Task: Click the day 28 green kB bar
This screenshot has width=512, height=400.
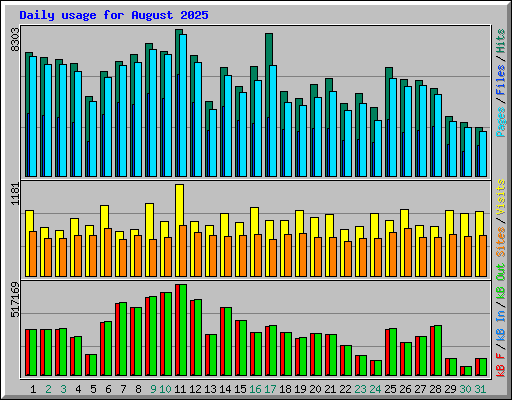Action: (438, 351)
